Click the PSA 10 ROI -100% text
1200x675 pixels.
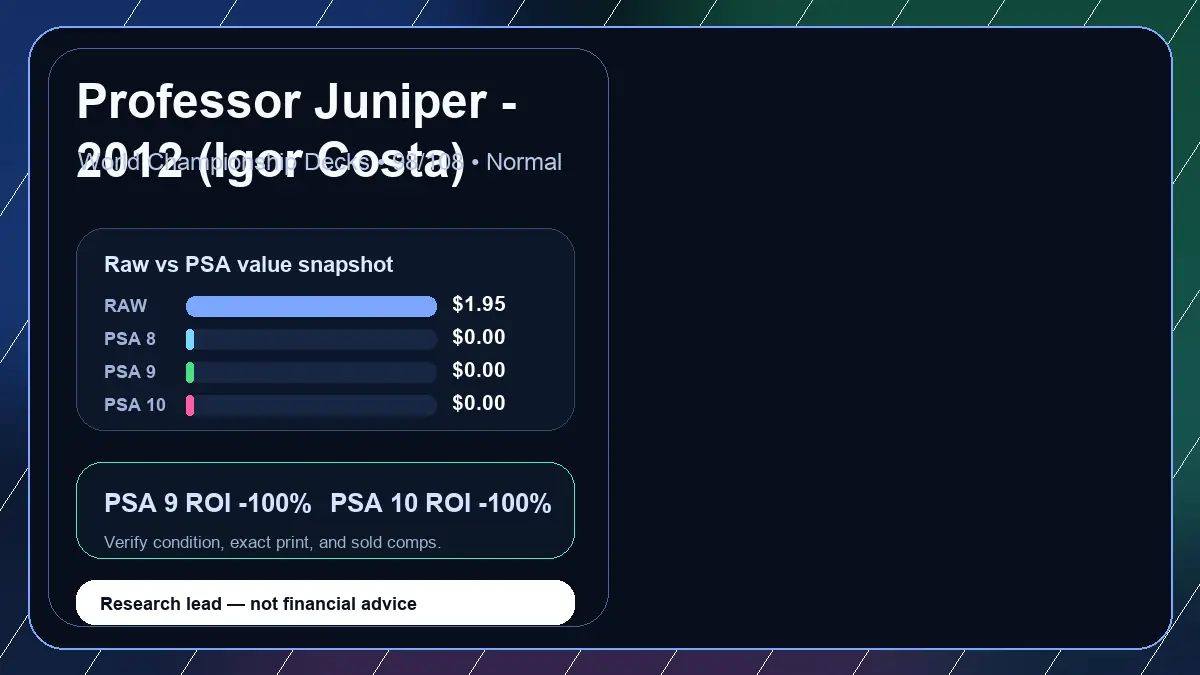click(441, 504)
